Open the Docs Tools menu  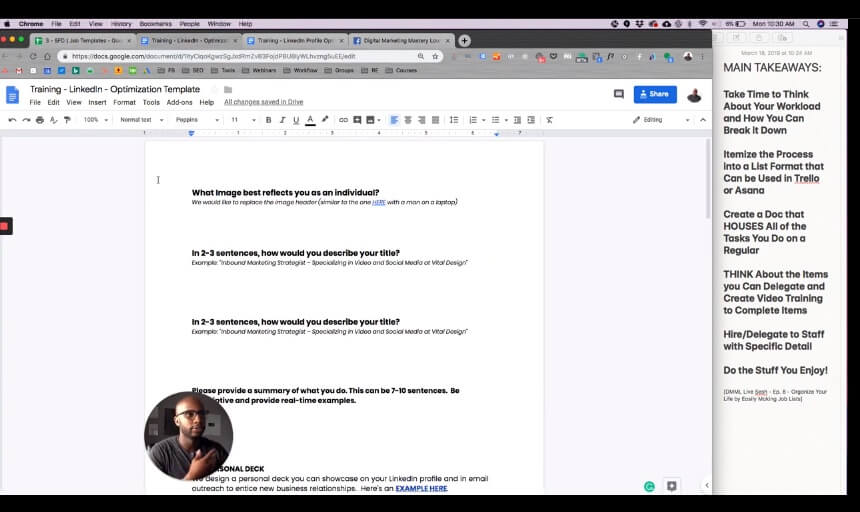[x=151, y=103]
